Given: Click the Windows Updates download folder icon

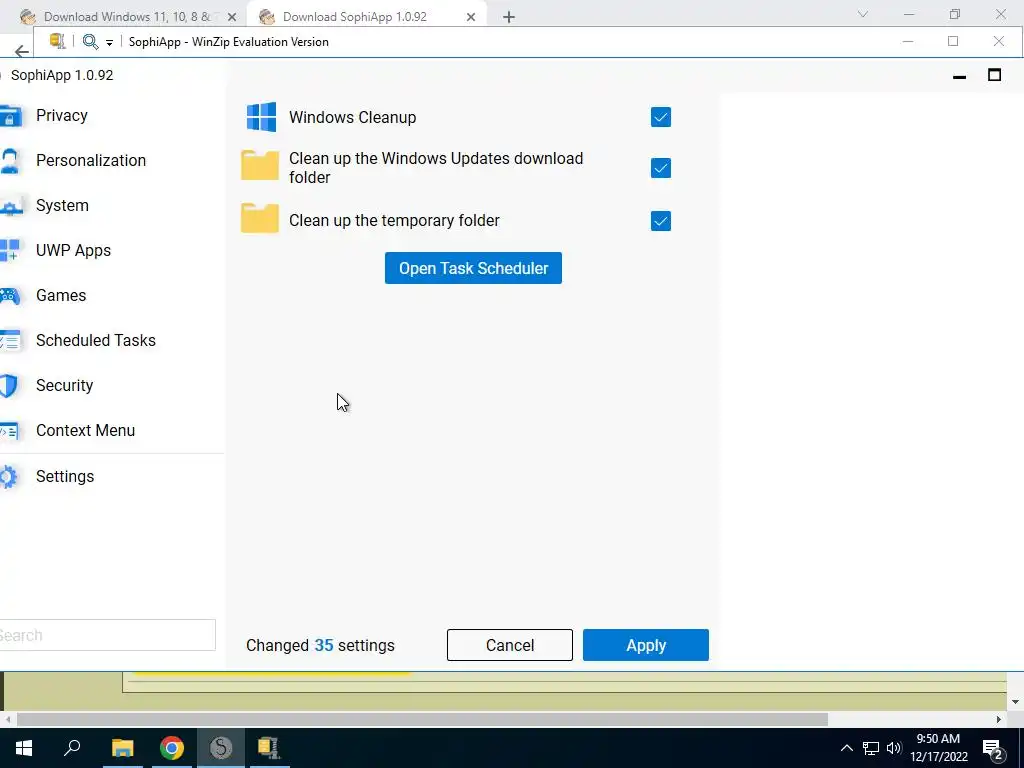Looking at the screenshot, I should coord(260,165).
